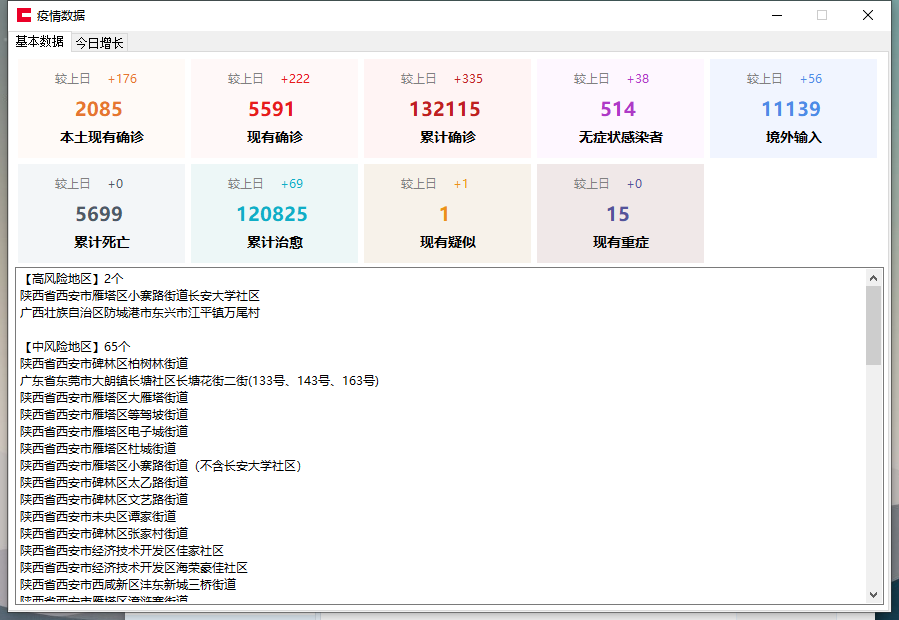Click scrollbar down arrow in risk list
This screenshot has width=899, height=620.
[x=873, y=594]
